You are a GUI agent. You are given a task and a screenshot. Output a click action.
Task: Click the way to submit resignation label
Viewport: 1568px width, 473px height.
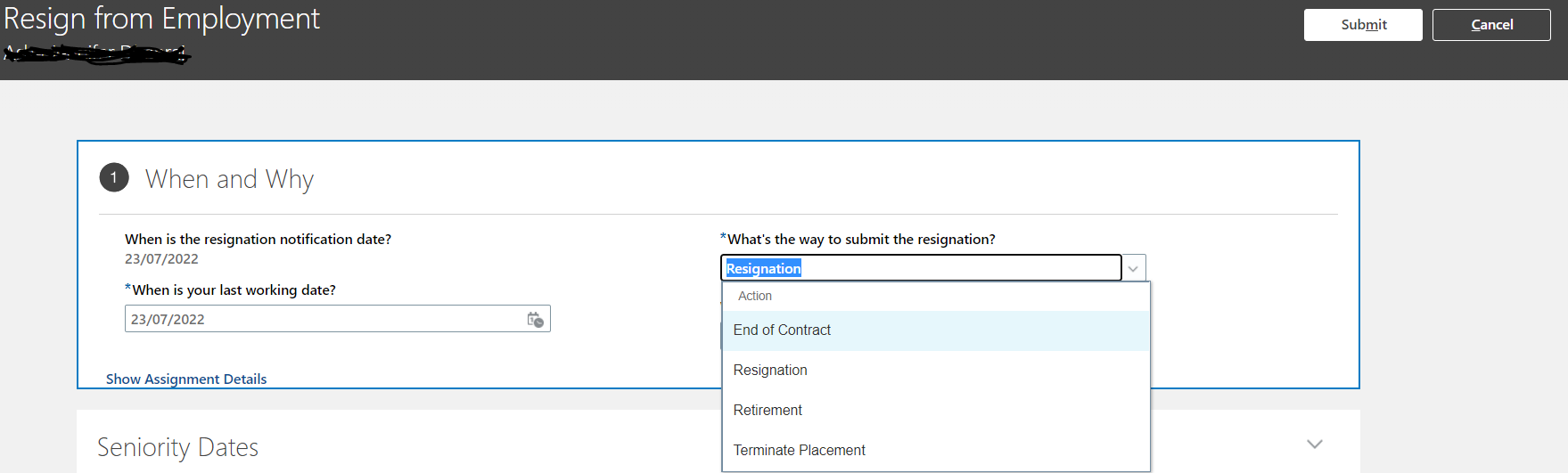tap(861, 240)
